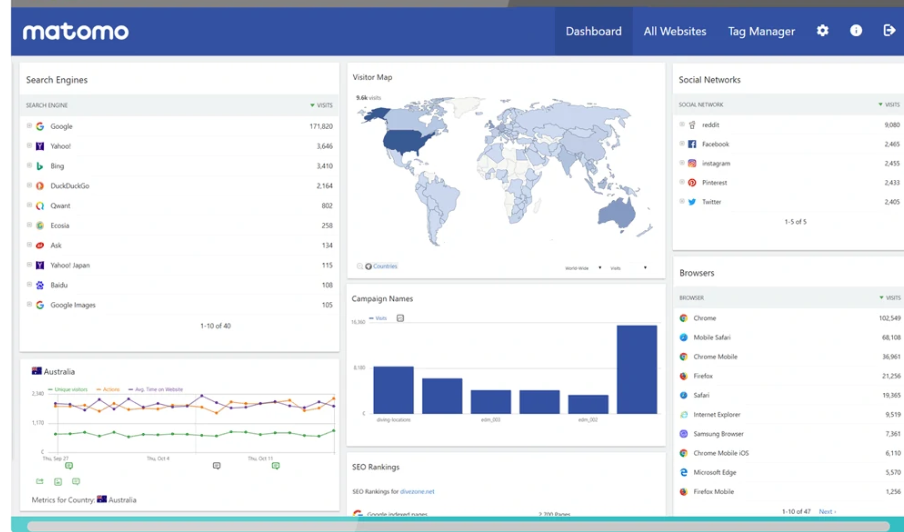This screenshot has height=532, width=904.
Task: Expand the Yahoo! Japan row
Action: click(29, 265)
